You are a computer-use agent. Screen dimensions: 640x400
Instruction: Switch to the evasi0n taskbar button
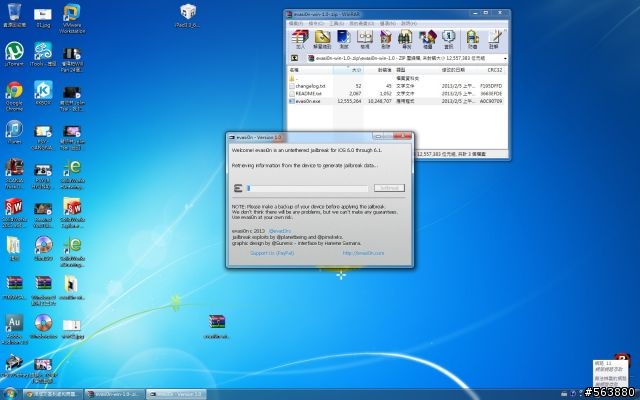(x=176, y=394)
